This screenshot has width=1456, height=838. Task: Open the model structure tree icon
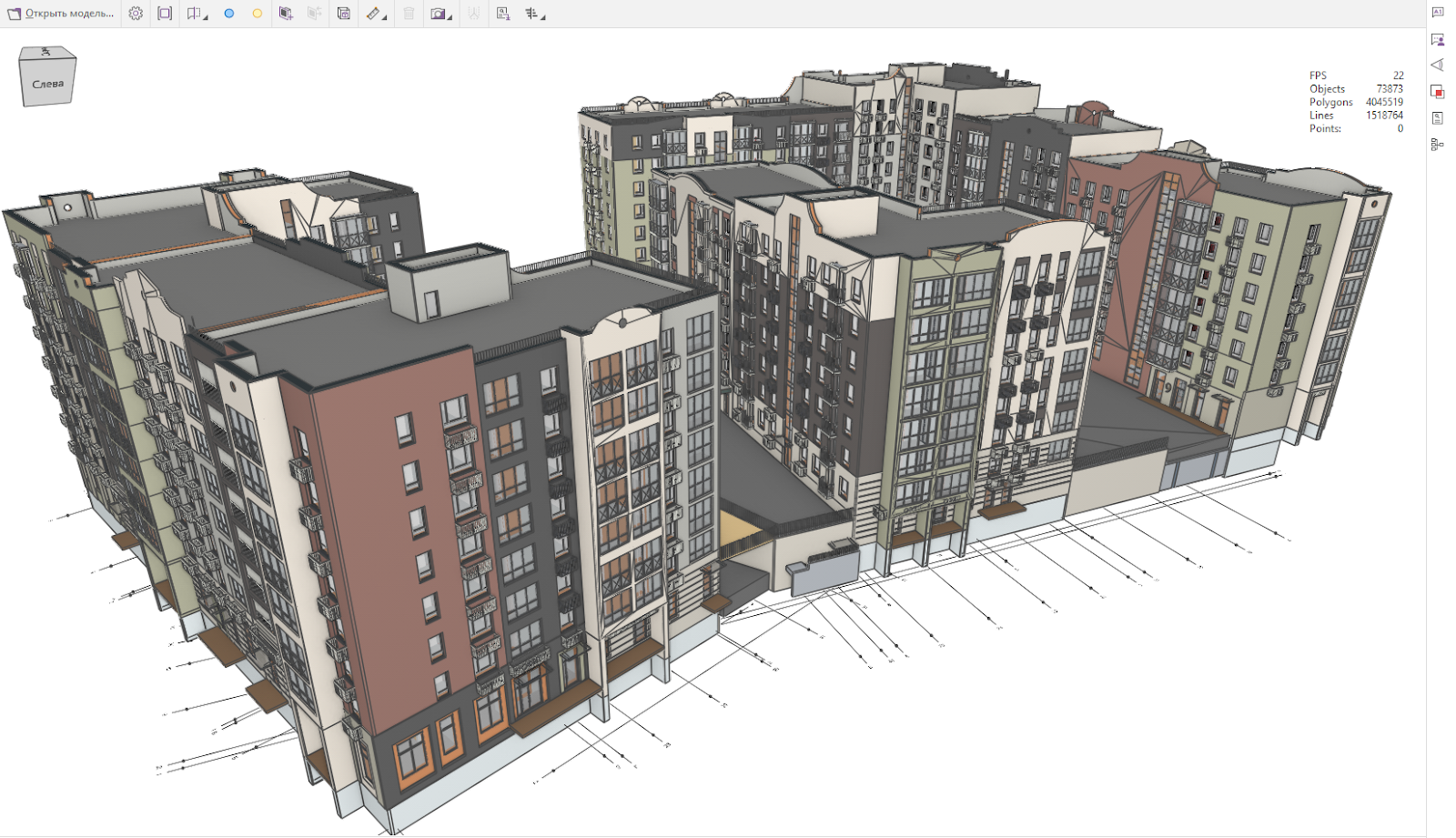(x=1438, y=145)
